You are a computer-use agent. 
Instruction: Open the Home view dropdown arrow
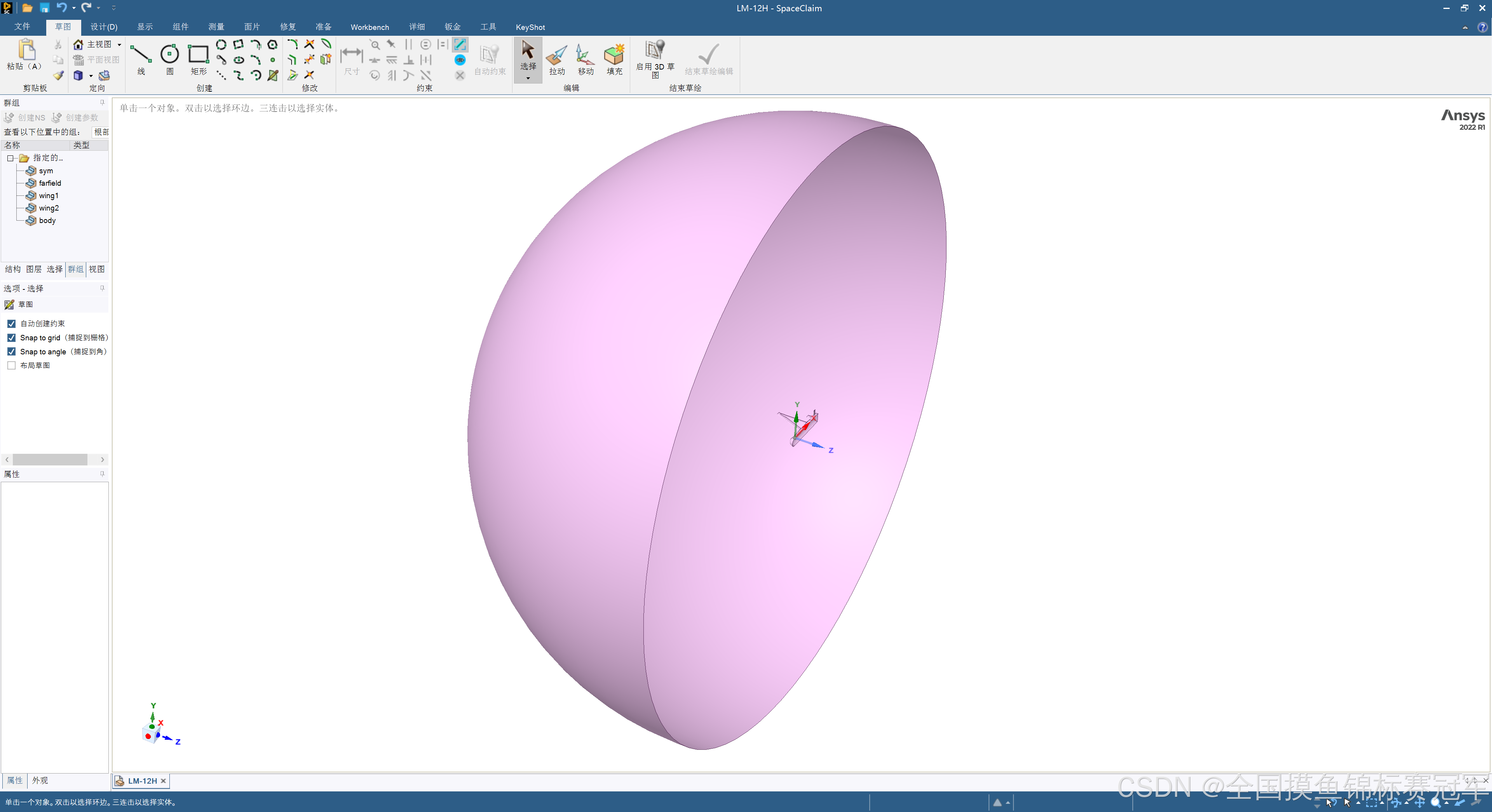pyautogui.click(x=119, y=45)
